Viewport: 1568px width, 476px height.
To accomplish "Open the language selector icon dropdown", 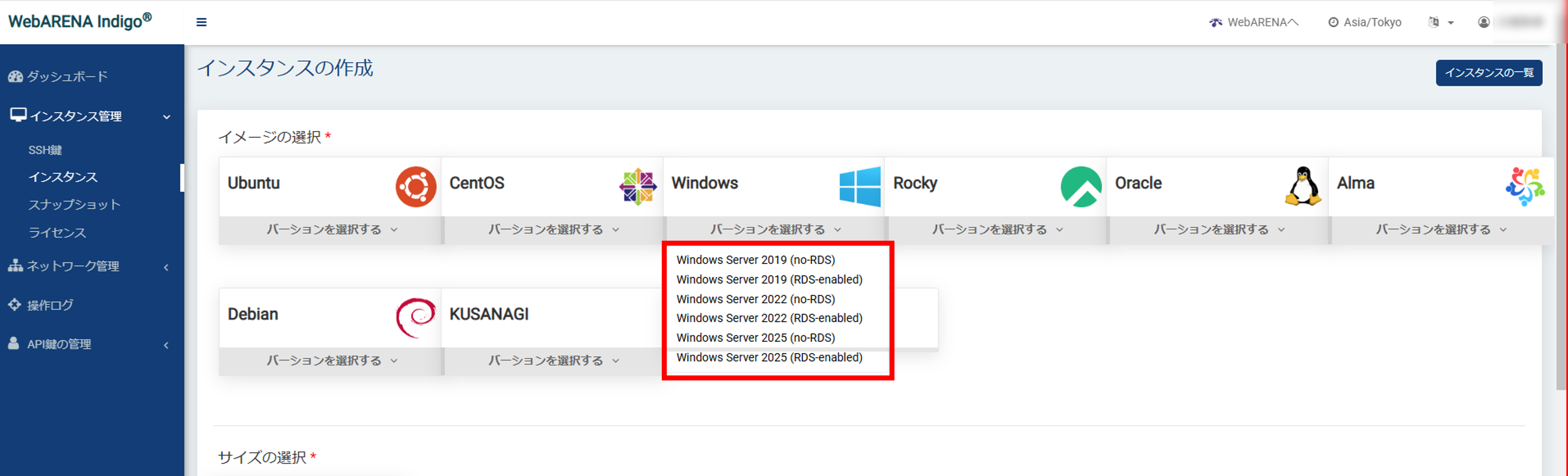I will (1441, 22).
